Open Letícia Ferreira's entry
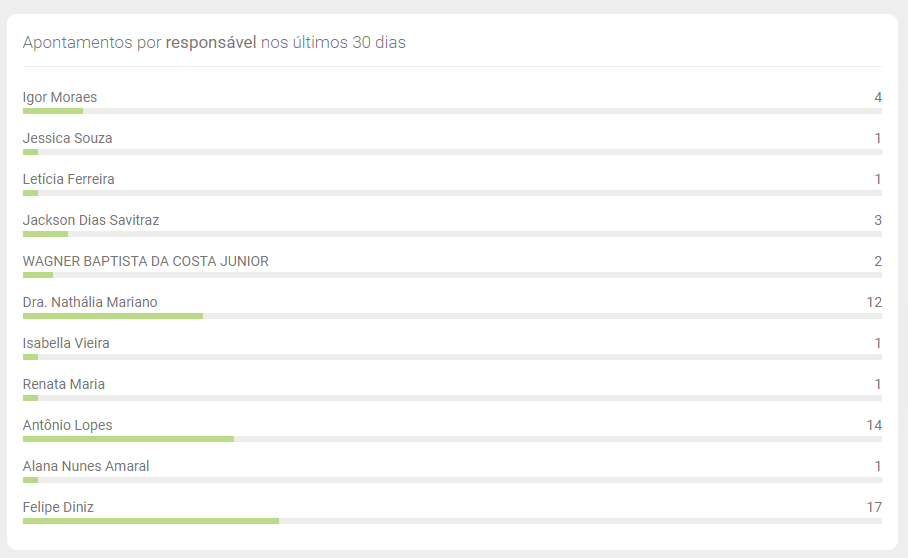Screen dimensions: 908x558 tap(68, 179)
